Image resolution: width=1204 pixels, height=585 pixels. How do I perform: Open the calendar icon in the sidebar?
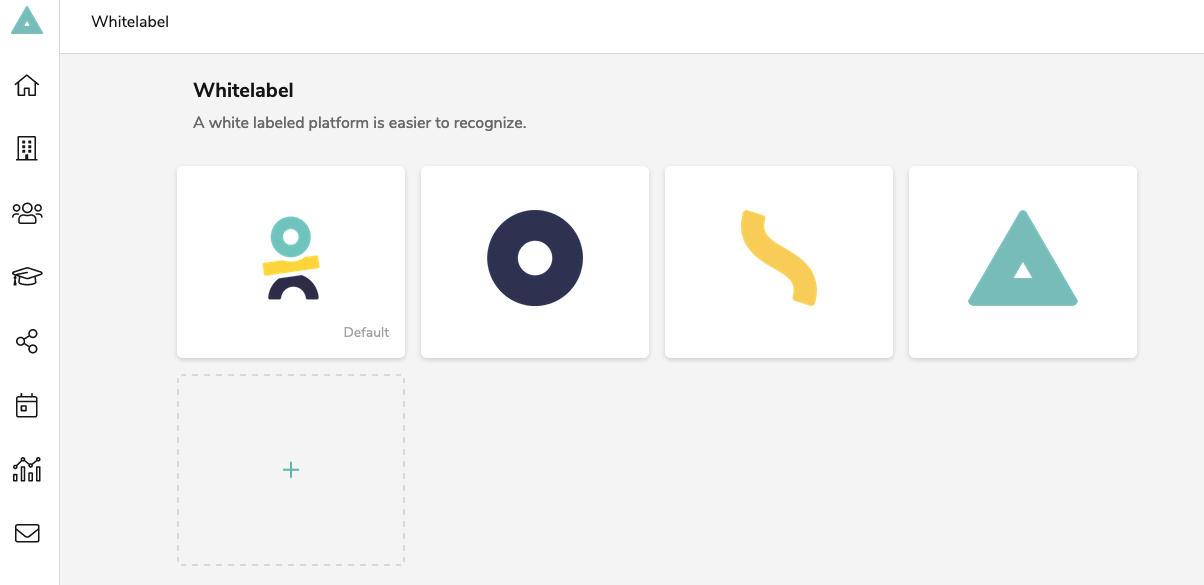[27, 405]
